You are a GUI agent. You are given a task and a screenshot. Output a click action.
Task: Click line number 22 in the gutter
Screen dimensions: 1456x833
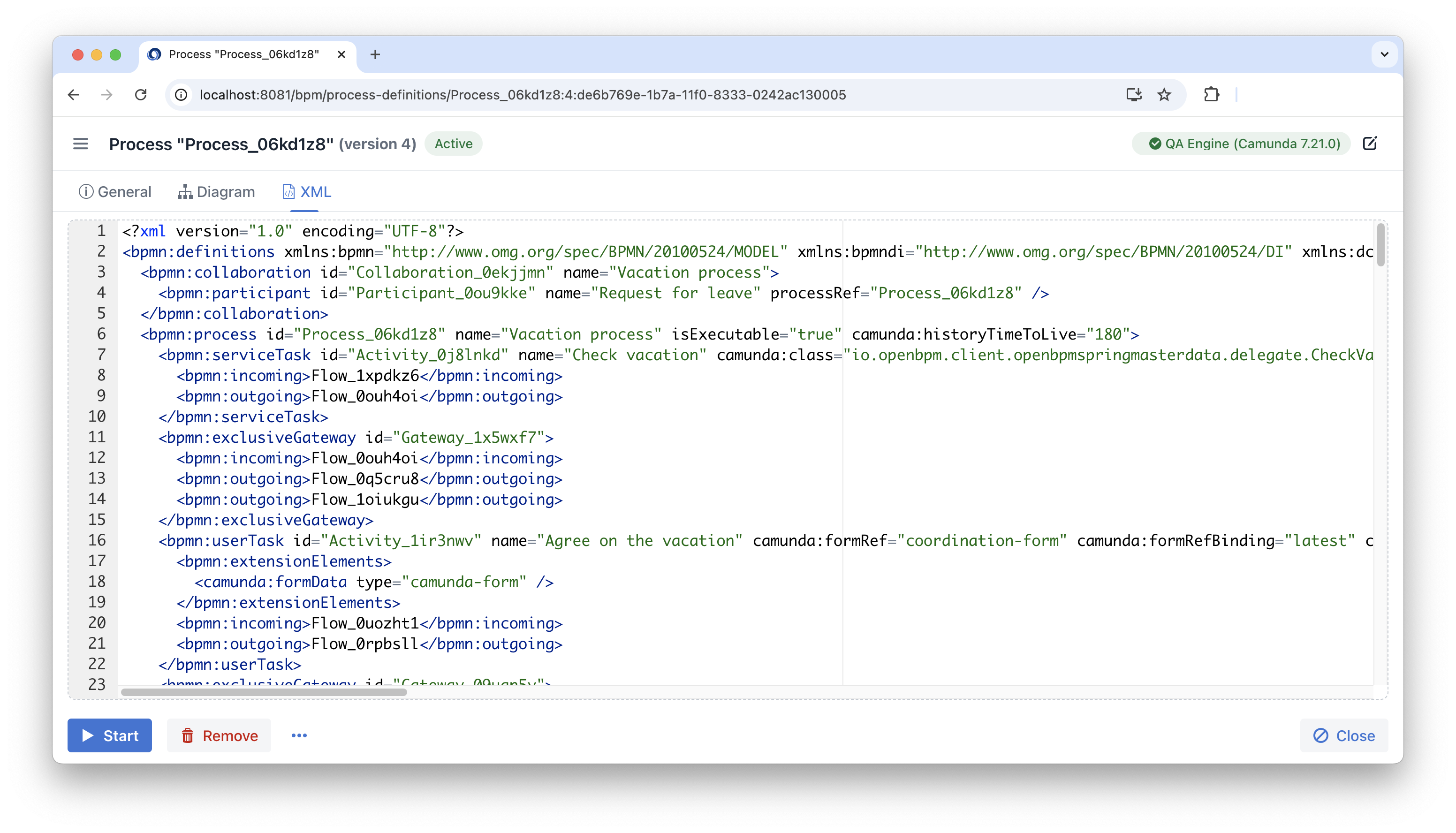97,664
